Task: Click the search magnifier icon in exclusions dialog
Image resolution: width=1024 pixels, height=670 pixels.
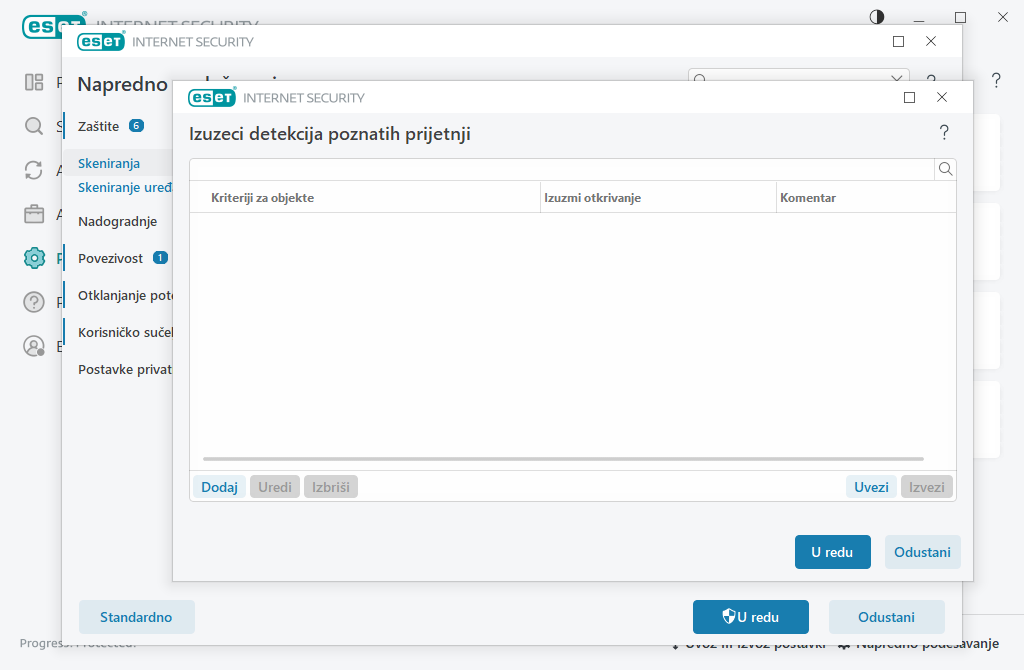Action: pyautogui.click(x=945, y=170)
